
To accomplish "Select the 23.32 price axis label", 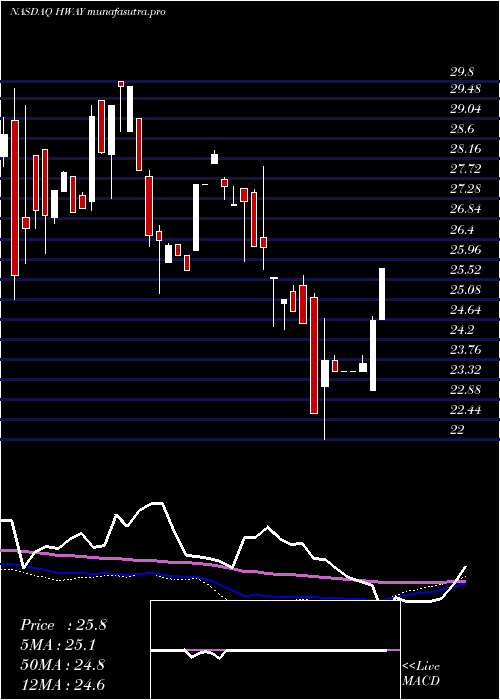I will click(x=465, y=370).
